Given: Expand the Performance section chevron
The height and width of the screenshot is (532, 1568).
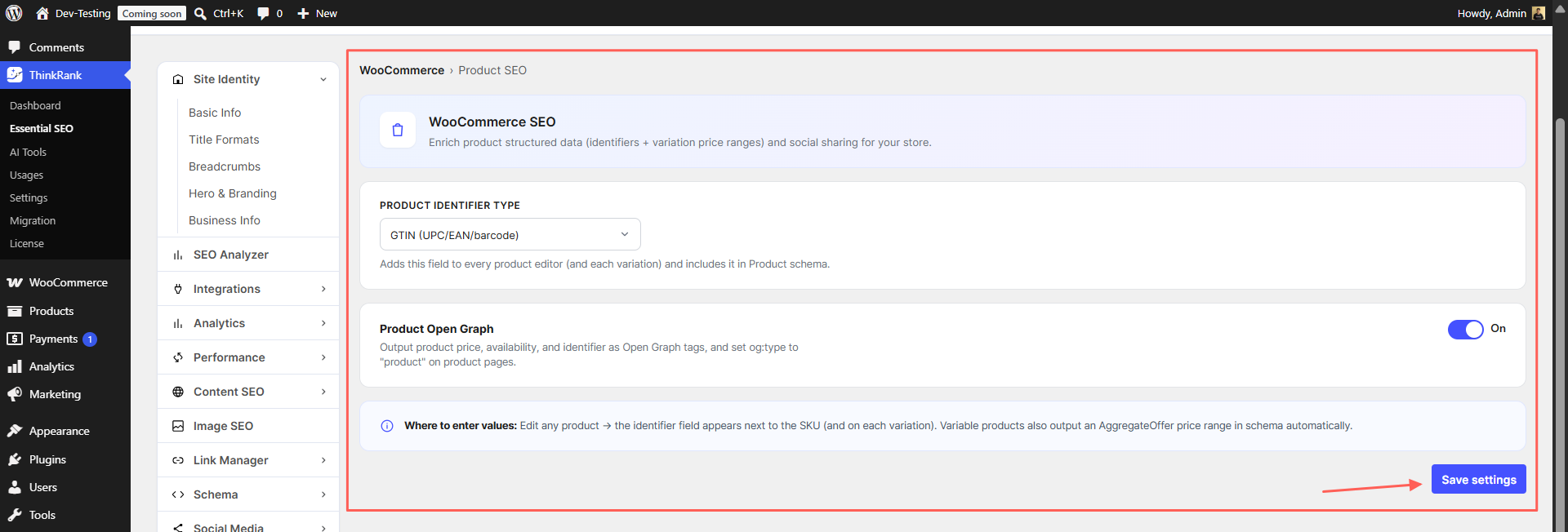Looking at the screenshot, I should [323, 357].
